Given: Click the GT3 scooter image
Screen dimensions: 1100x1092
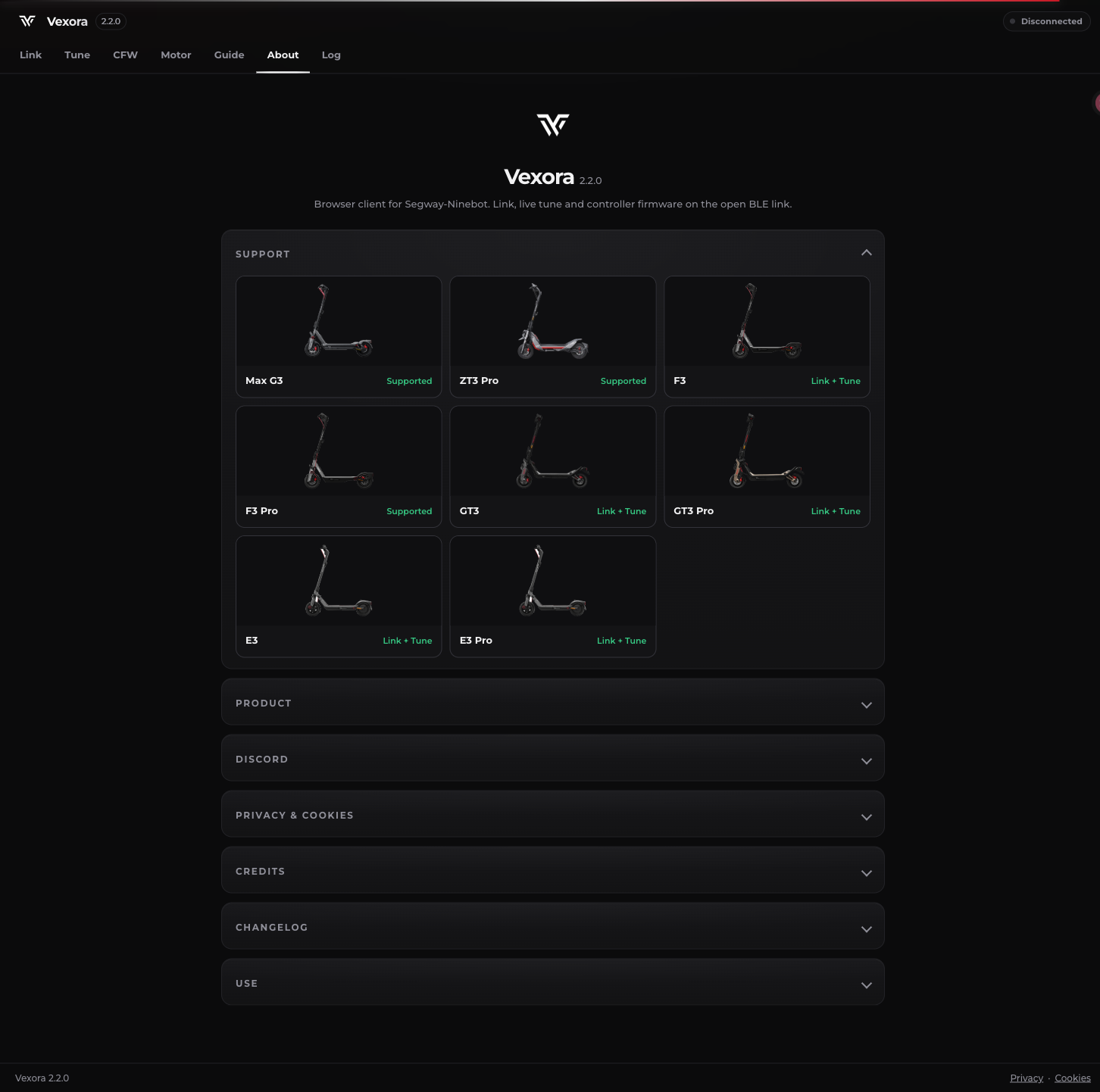Looking at the screenshot, I should coord(553,451).
